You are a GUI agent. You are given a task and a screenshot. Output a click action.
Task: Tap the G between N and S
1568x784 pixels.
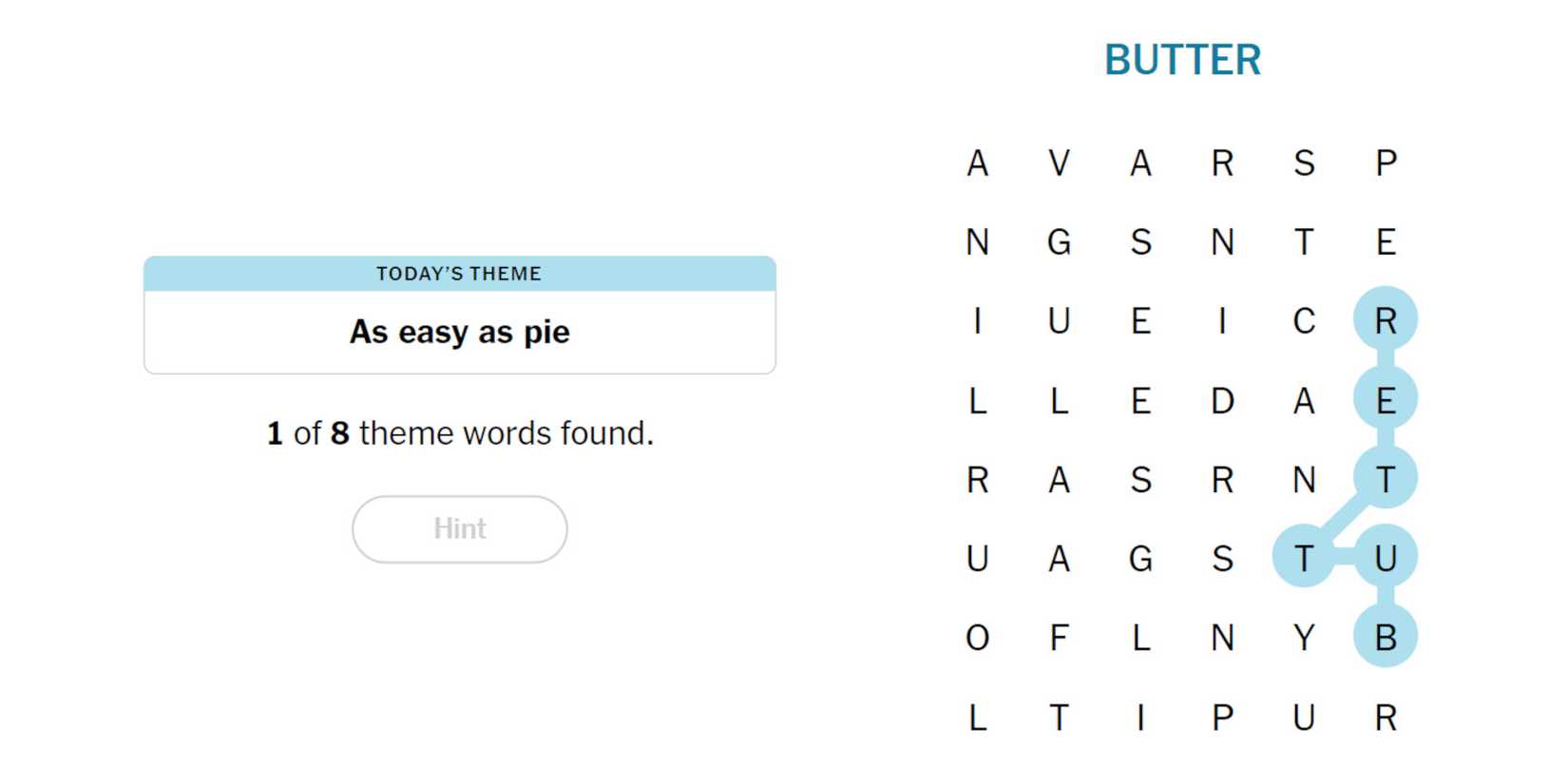point(1059,242)
